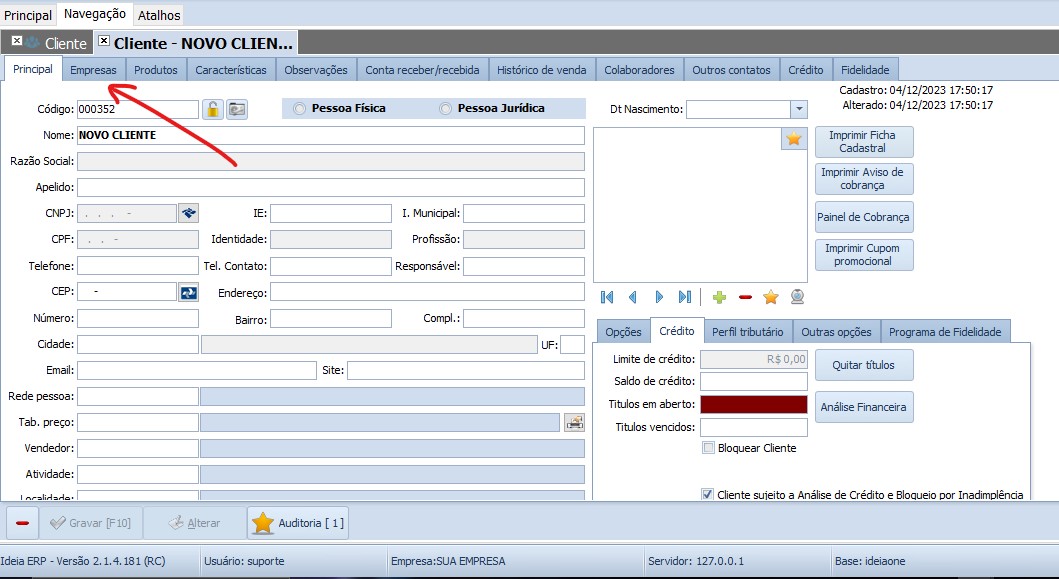The image size is (1059, 579).
Task: Open the Dt Nascimento date dropdown
Action: click(x=798, y=109)
